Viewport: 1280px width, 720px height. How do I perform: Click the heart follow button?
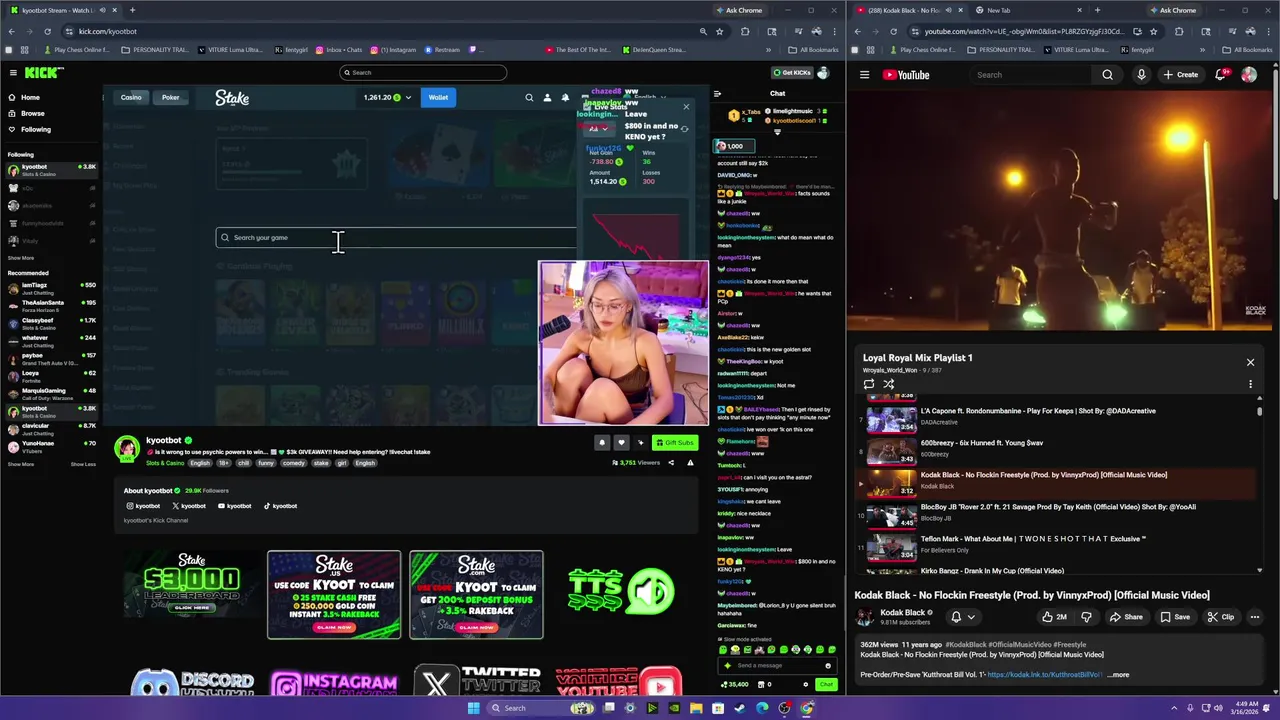(x=621, y=443)
